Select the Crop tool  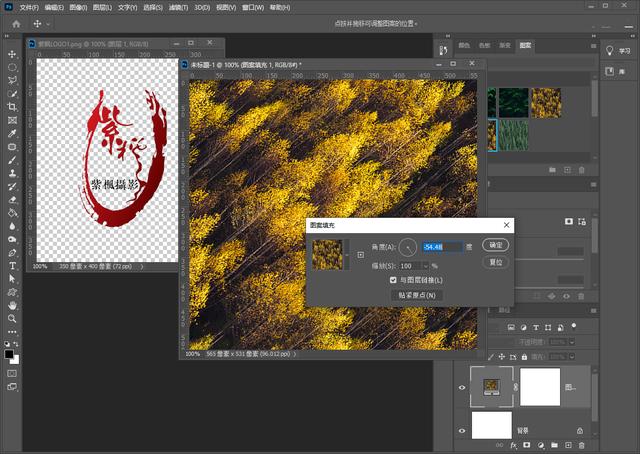tap(12, 106)
